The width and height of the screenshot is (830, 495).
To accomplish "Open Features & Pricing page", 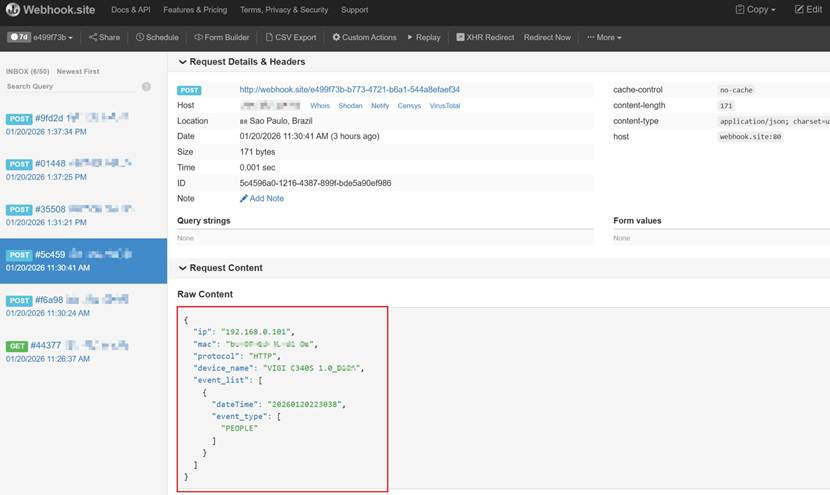I will (195, 10).
